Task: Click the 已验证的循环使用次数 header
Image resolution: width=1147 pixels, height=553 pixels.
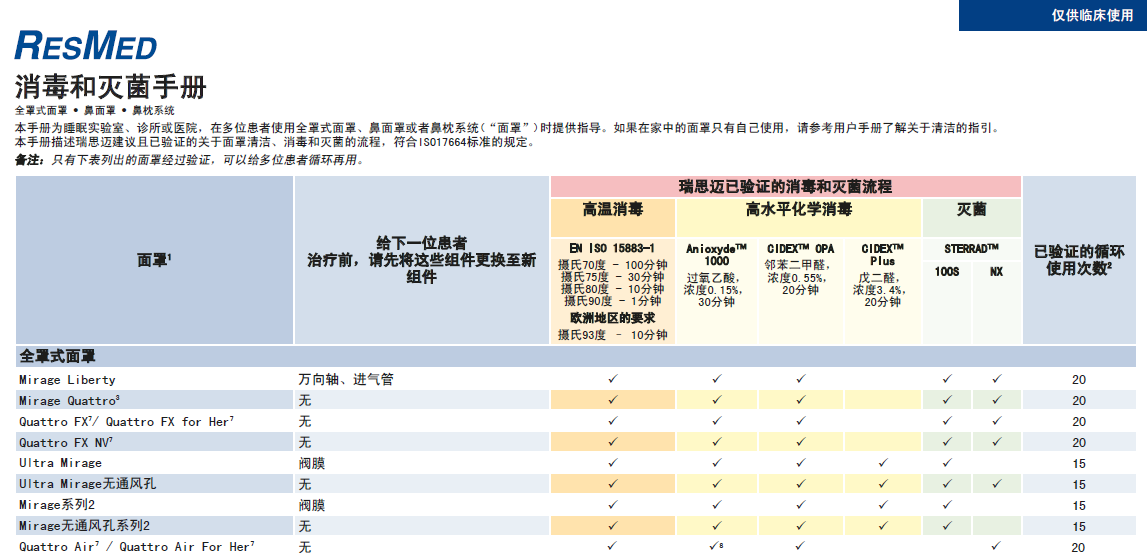Action: tap(1079, 260)
